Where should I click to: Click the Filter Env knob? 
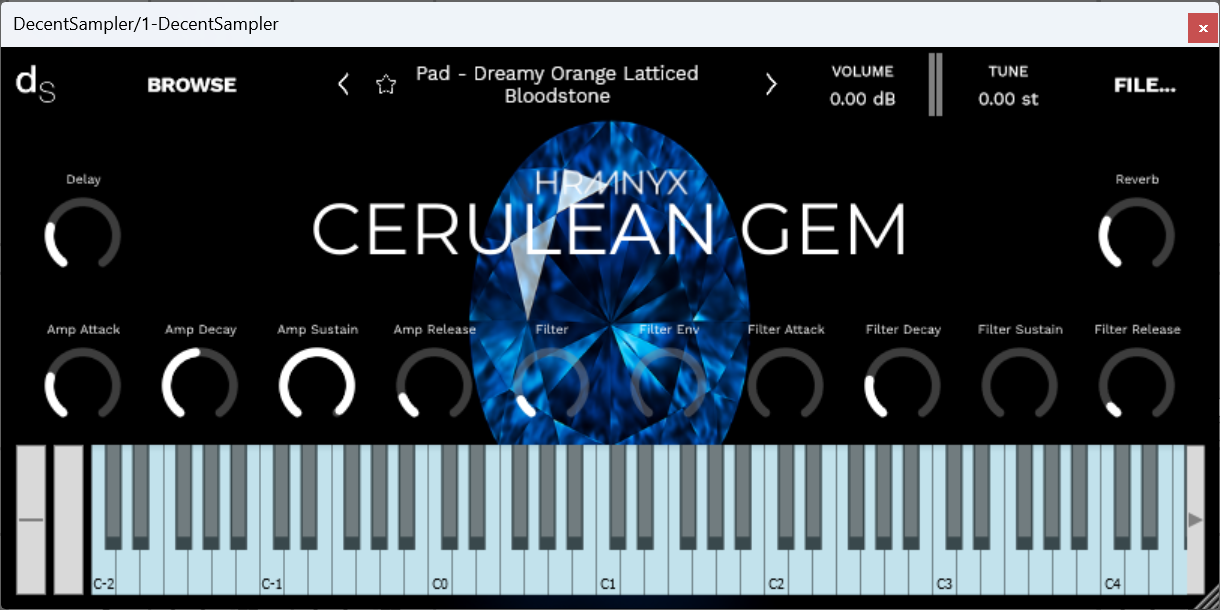668,385
